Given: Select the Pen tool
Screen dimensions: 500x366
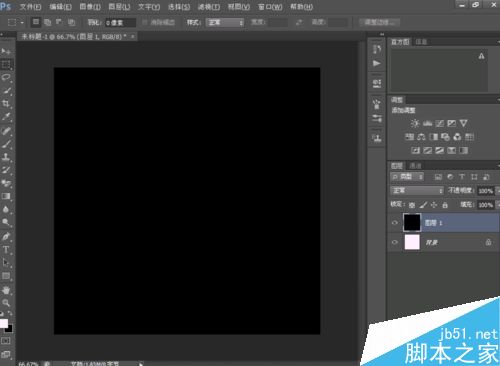Looking at the screenshot, I should point(6,236).
